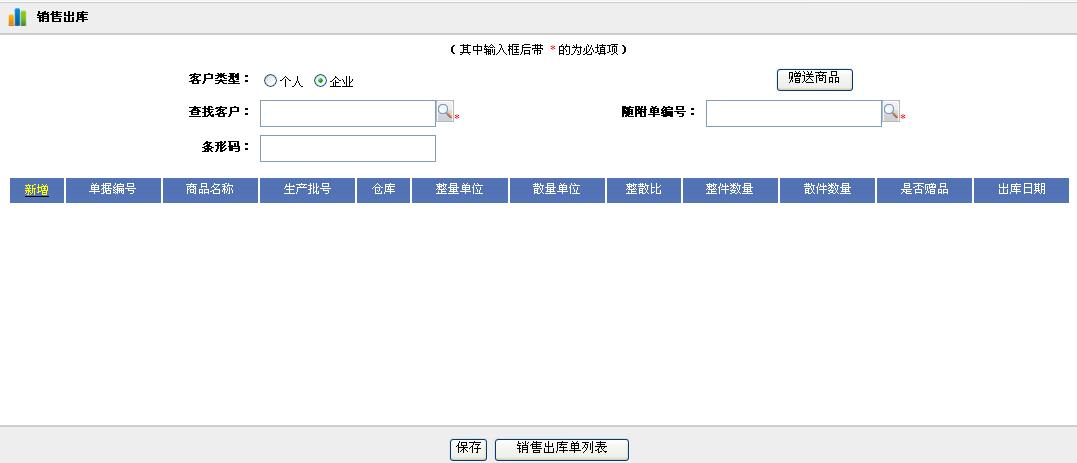
Task: Open customer search magnifier icon
Action: pos(445,112)
